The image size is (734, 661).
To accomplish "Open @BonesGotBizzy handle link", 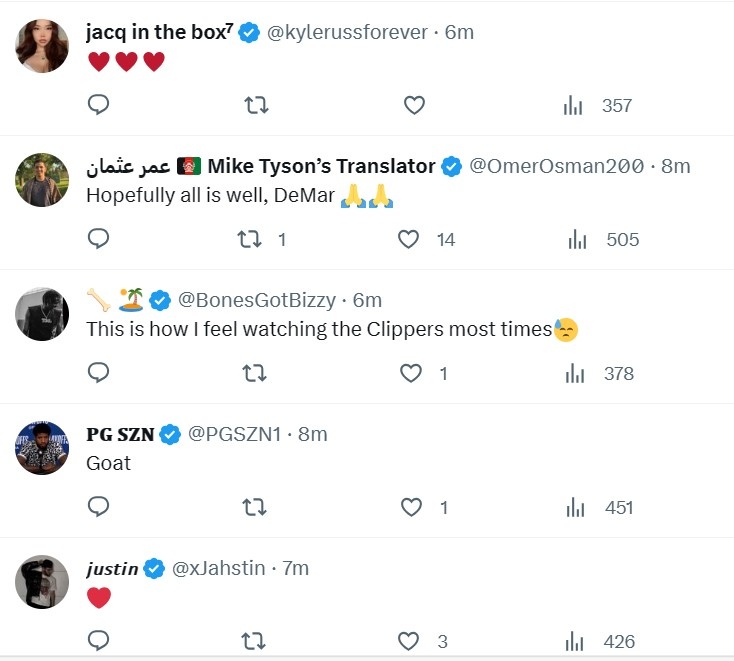I will 257,300.
